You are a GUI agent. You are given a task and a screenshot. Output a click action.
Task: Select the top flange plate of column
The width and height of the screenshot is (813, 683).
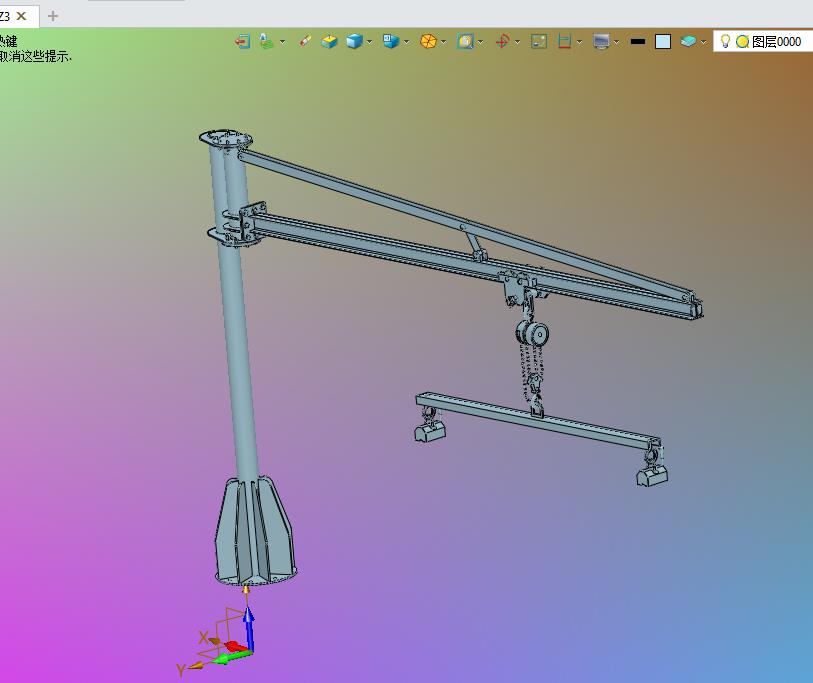pos(226,138)
